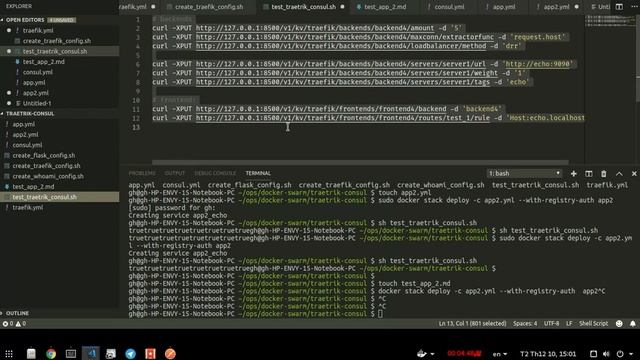Close the terminal panel
Image resolution: width=640 pixels, height=360 pixels.
click(634, 173)
